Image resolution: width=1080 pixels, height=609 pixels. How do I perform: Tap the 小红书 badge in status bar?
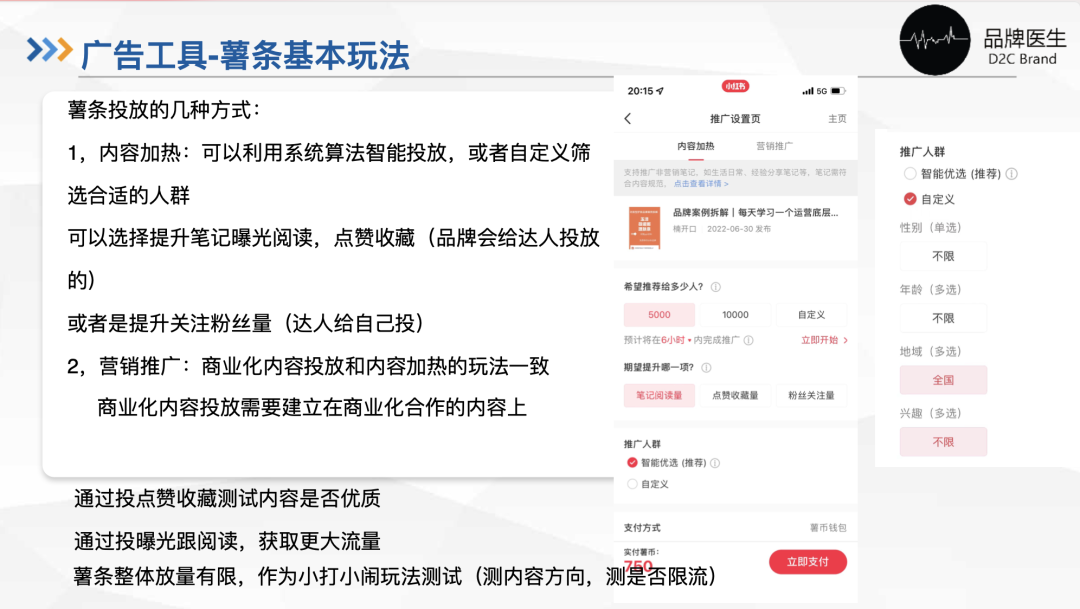[736, 86]
